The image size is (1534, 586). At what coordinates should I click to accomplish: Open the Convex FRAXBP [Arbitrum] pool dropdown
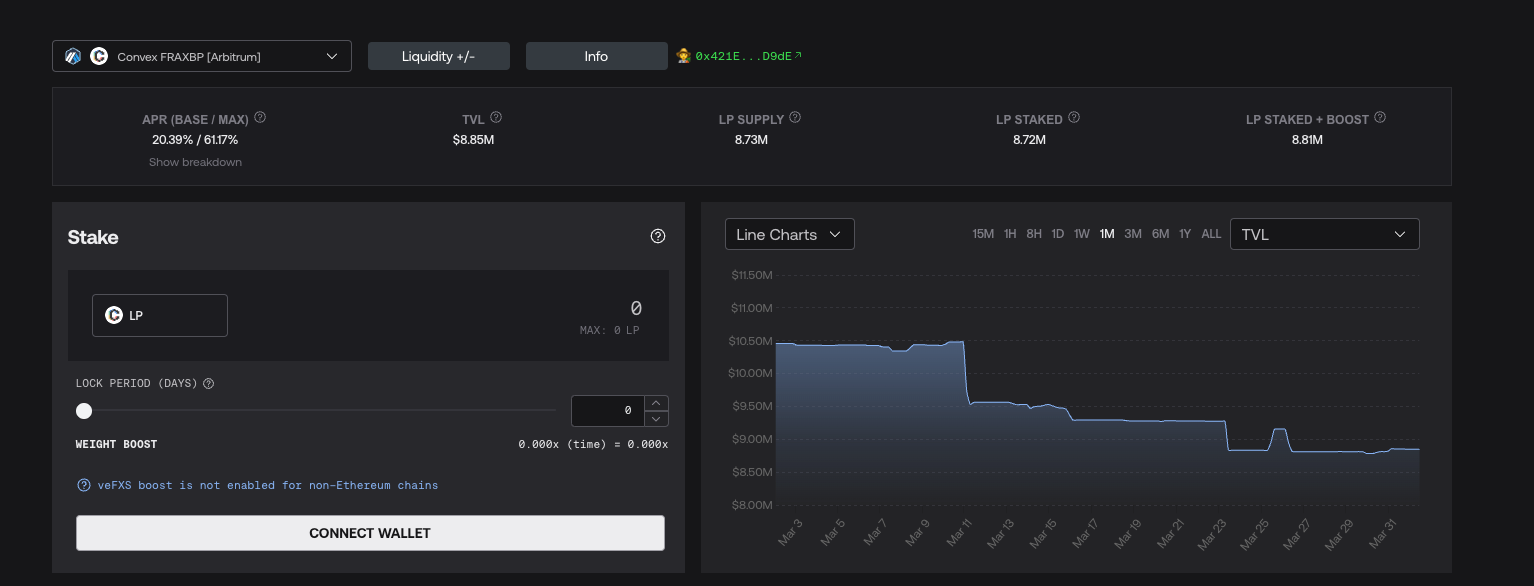point(202,56)
